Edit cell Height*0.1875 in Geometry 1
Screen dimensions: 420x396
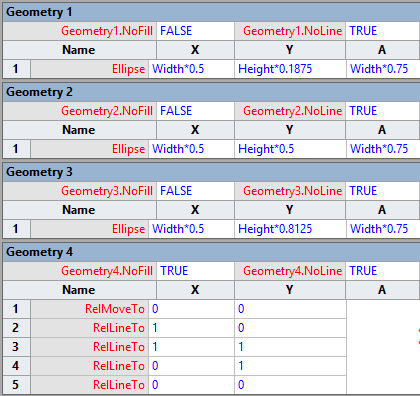click(x=290, y=69)
